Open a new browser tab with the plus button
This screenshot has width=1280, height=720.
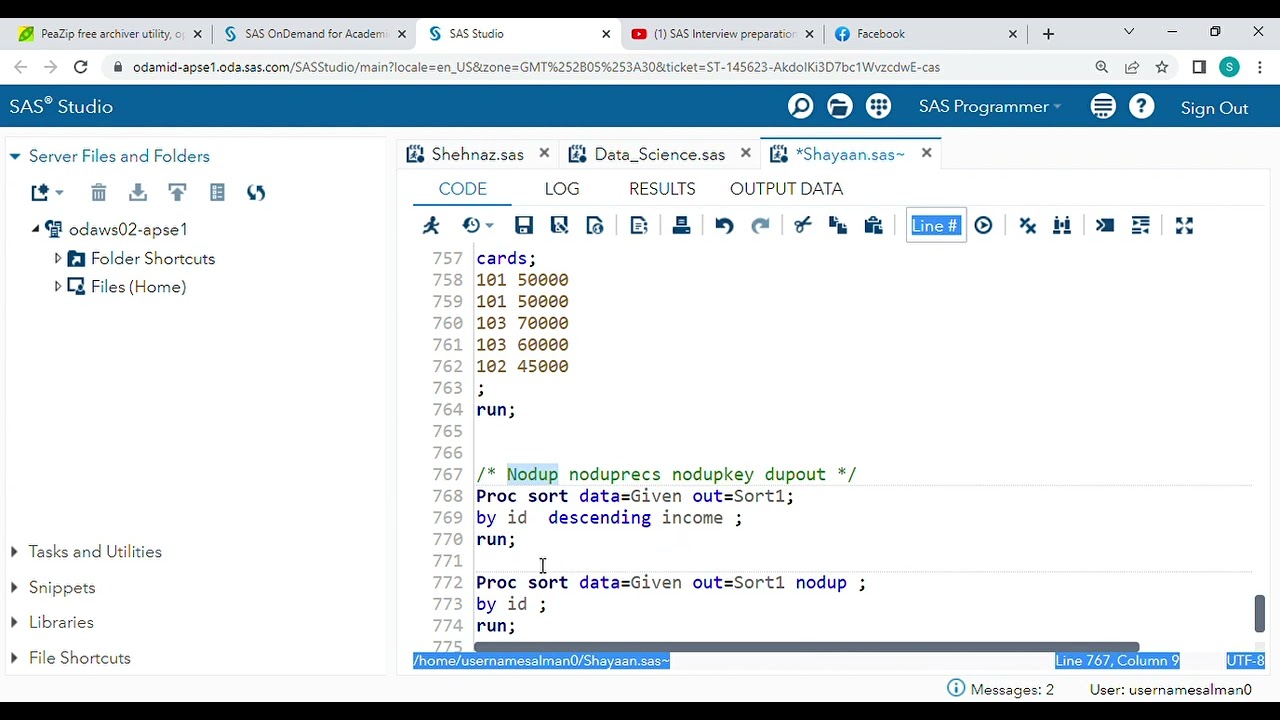[1048, 34]
